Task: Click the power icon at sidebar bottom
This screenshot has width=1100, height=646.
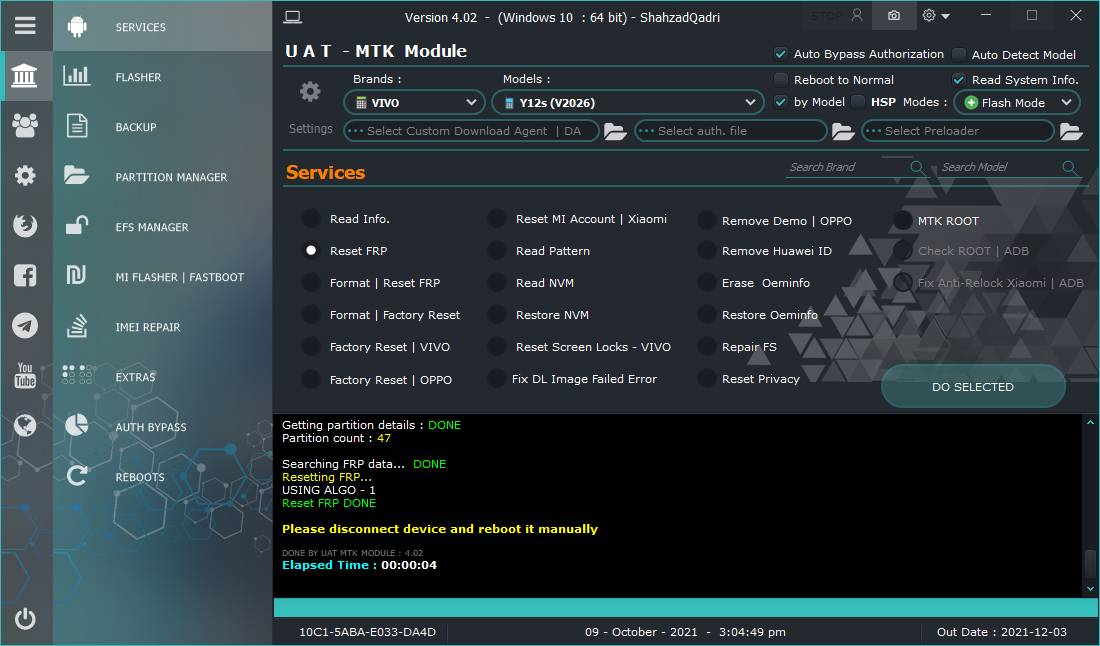Action: [x=25, y=619]
